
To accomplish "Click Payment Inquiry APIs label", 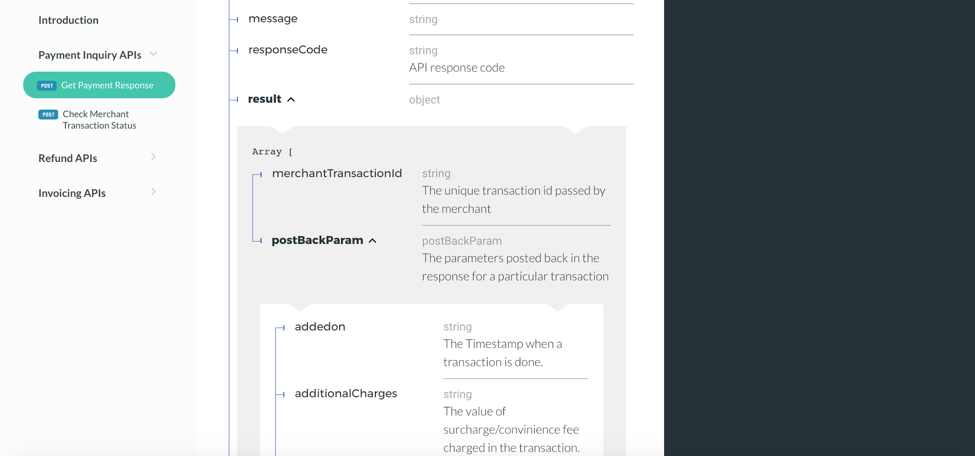I will coord(89,55).
